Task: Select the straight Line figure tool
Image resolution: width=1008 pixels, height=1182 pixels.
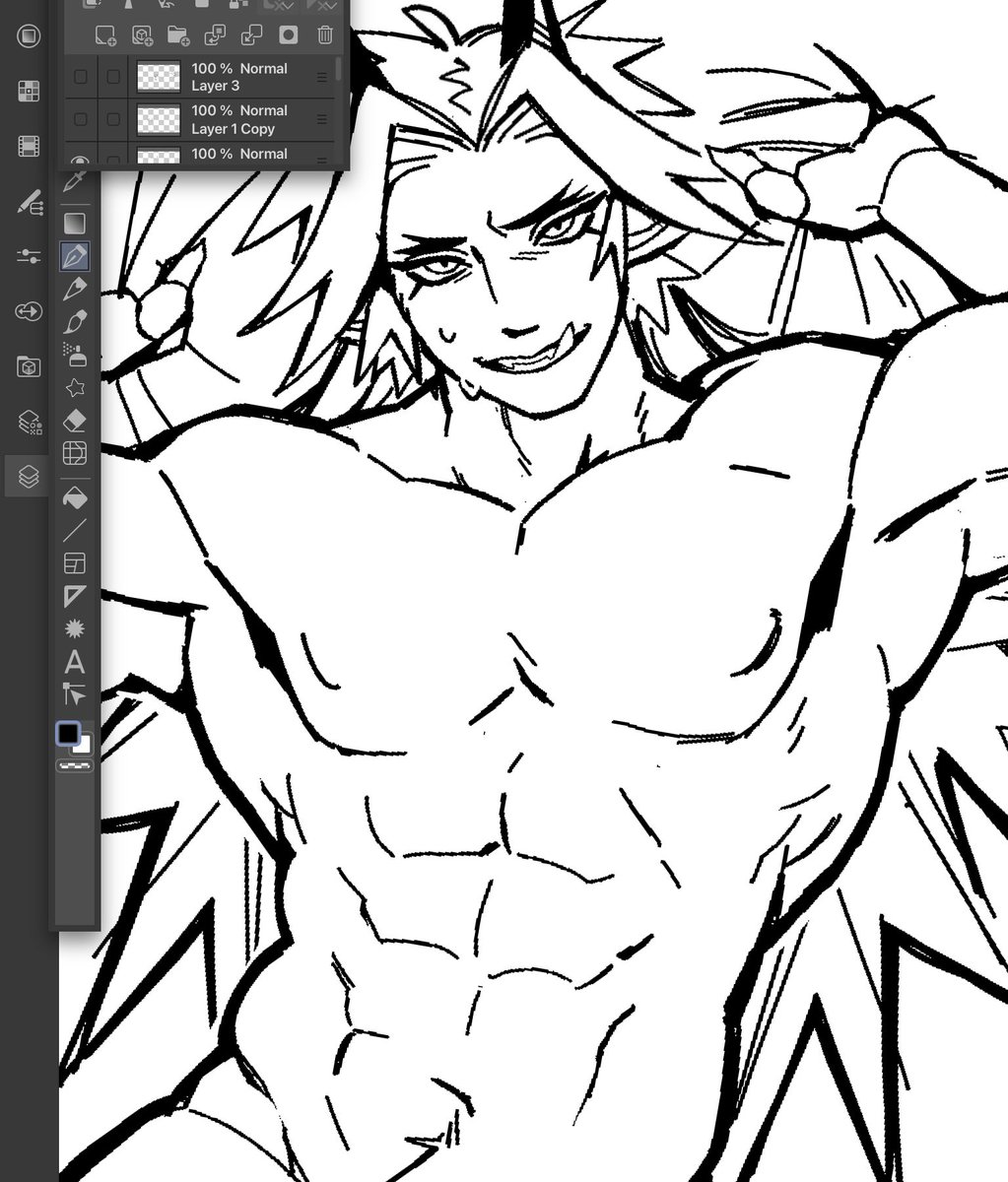Action: point(75,531)
